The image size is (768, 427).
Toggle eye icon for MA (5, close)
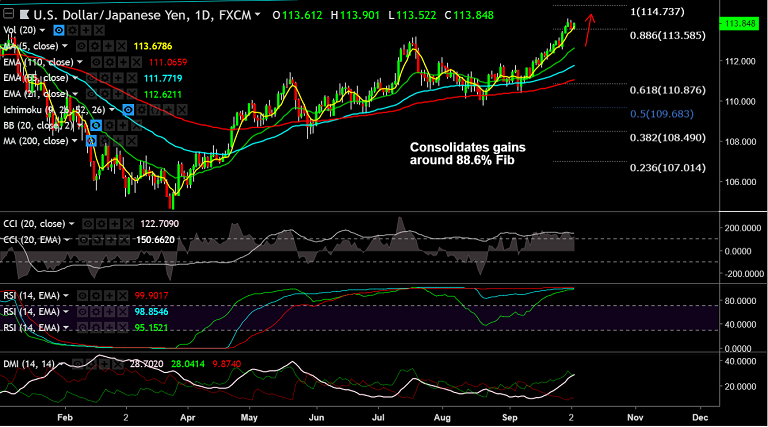(81, 47)
